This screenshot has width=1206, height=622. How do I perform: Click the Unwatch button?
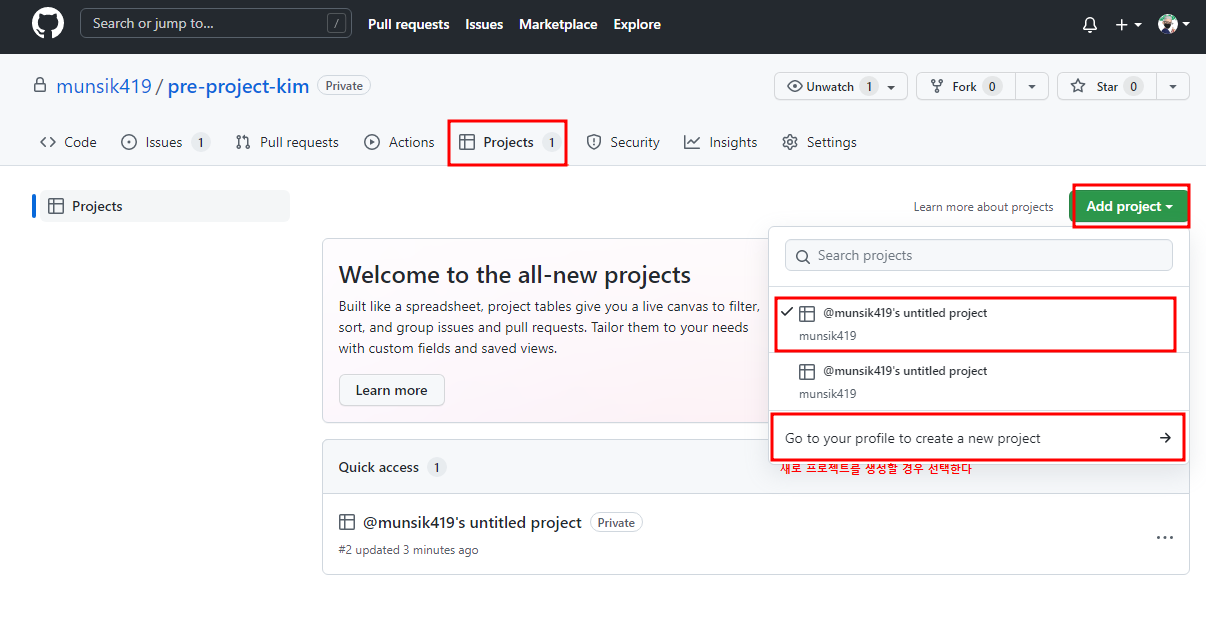[831, 87]
